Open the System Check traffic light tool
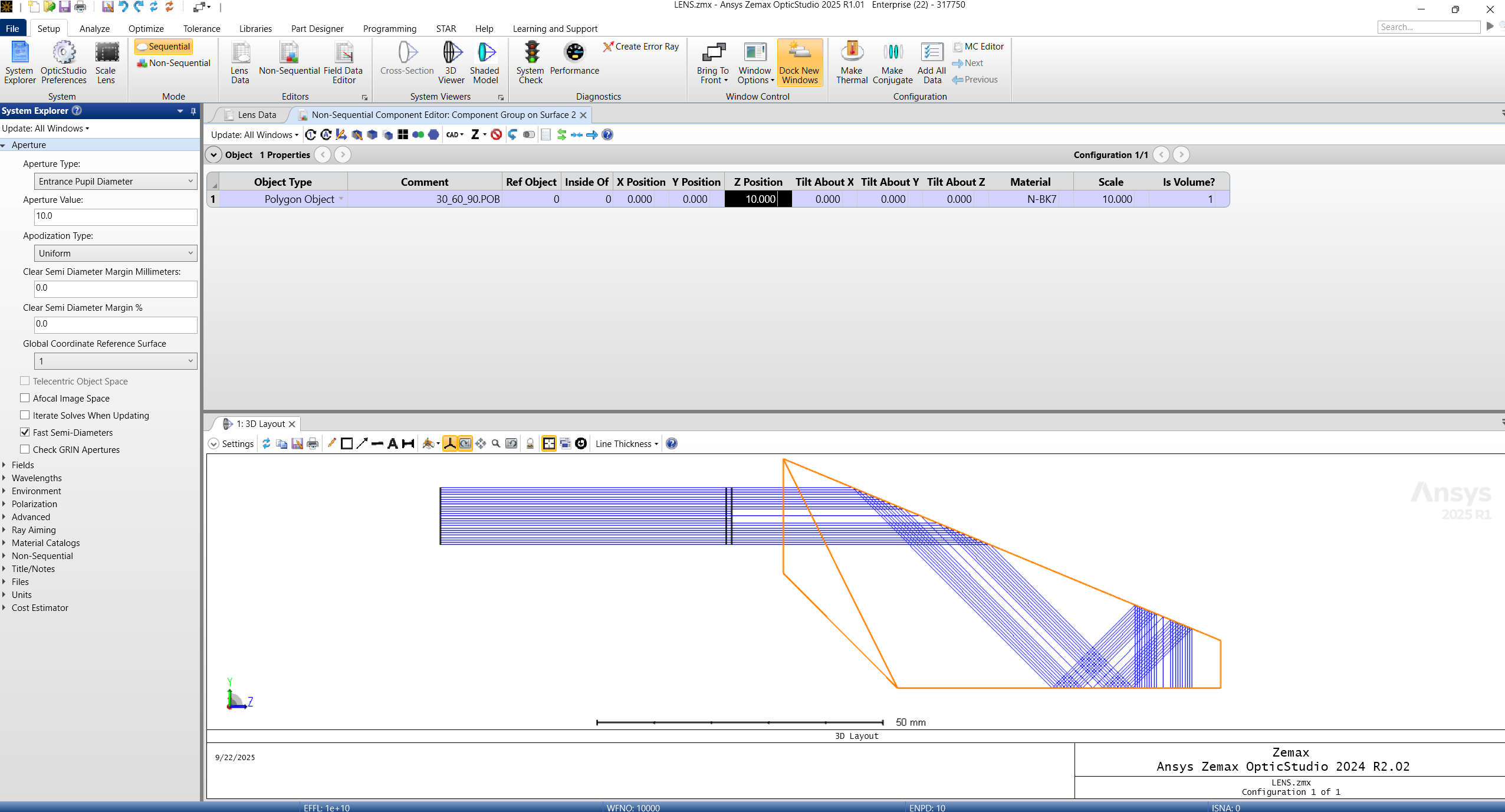Screen dimensions: 1505x812 (x=530, y=62)
